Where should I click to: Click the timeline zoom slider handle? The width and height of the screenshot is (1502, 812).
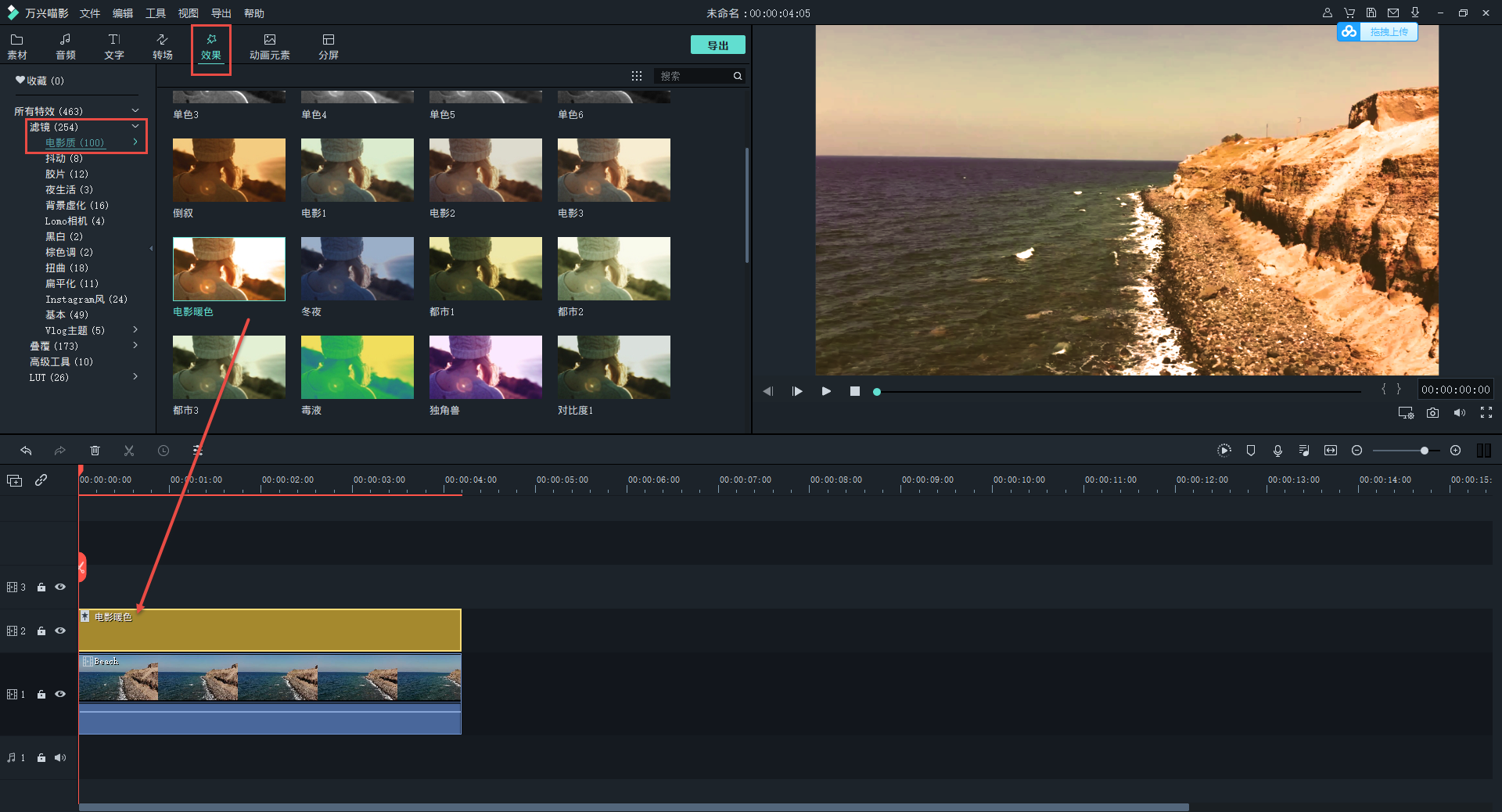click(1424, 451)
